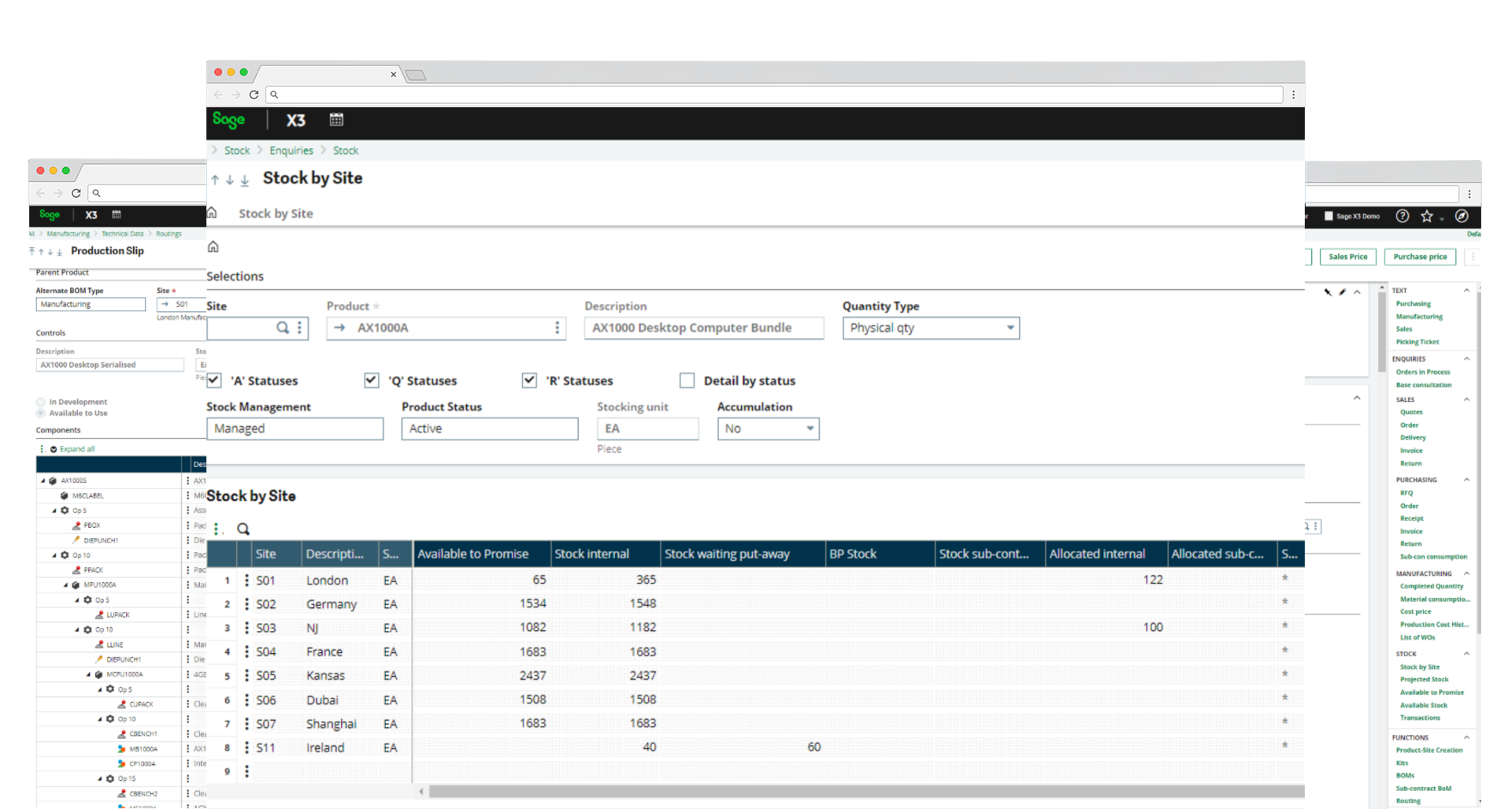Sort by the Available to Promise column header
1512x809 pixels.
point(481,554)
